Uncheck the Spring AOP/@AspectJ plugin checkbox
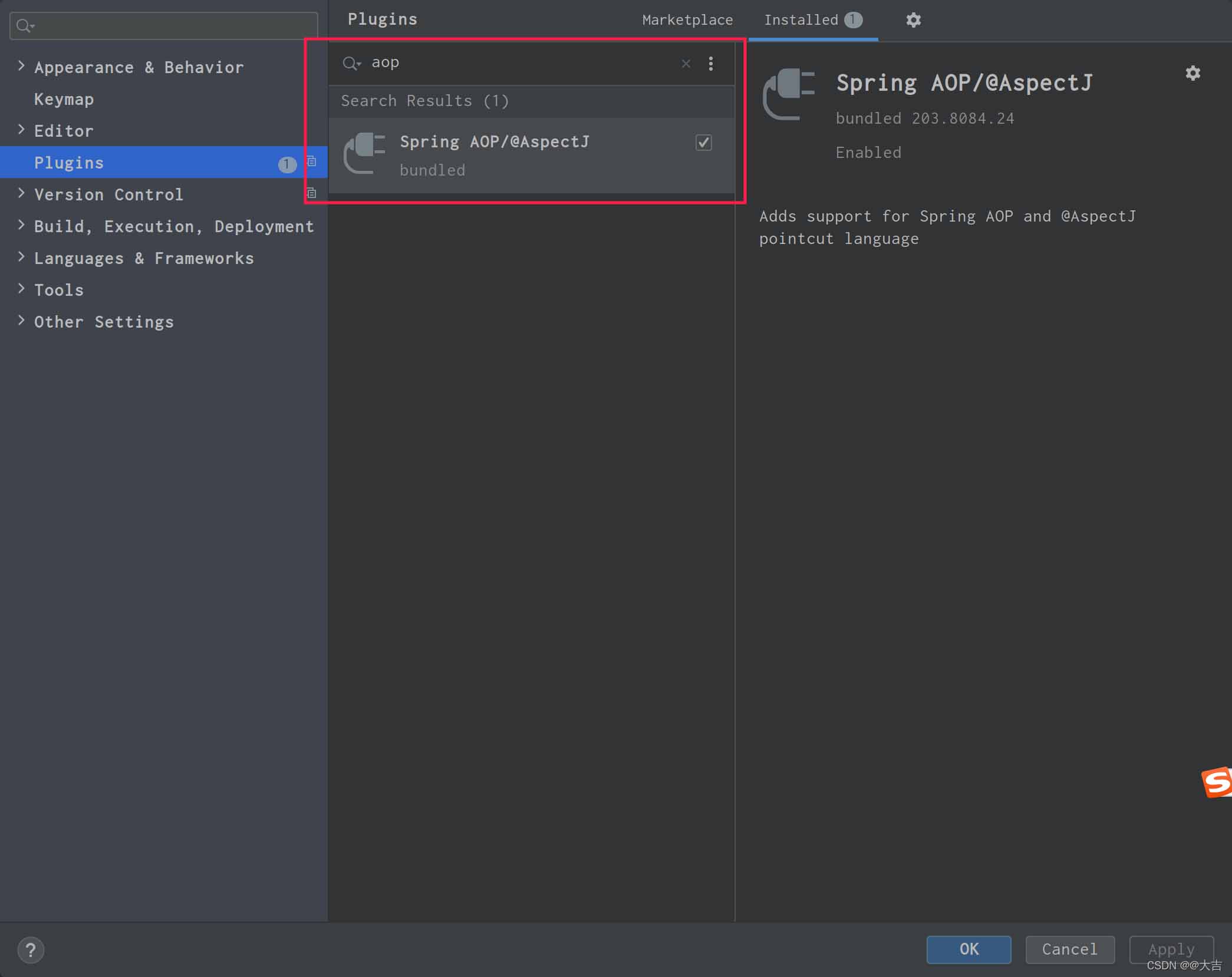Screen dimensions: 1232x977 [x=703, y=143]
